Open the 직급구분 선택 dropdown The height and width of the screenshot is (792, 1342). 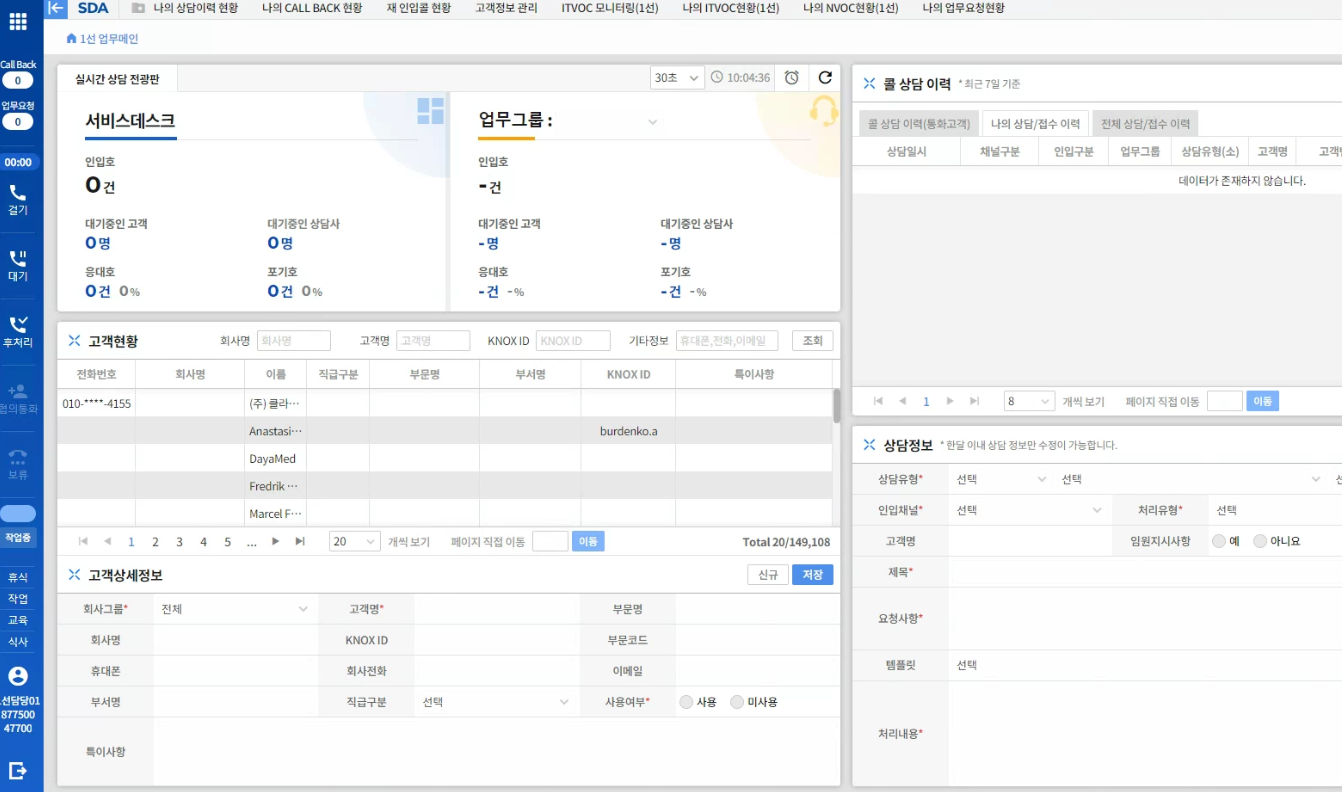click(496, 702)
